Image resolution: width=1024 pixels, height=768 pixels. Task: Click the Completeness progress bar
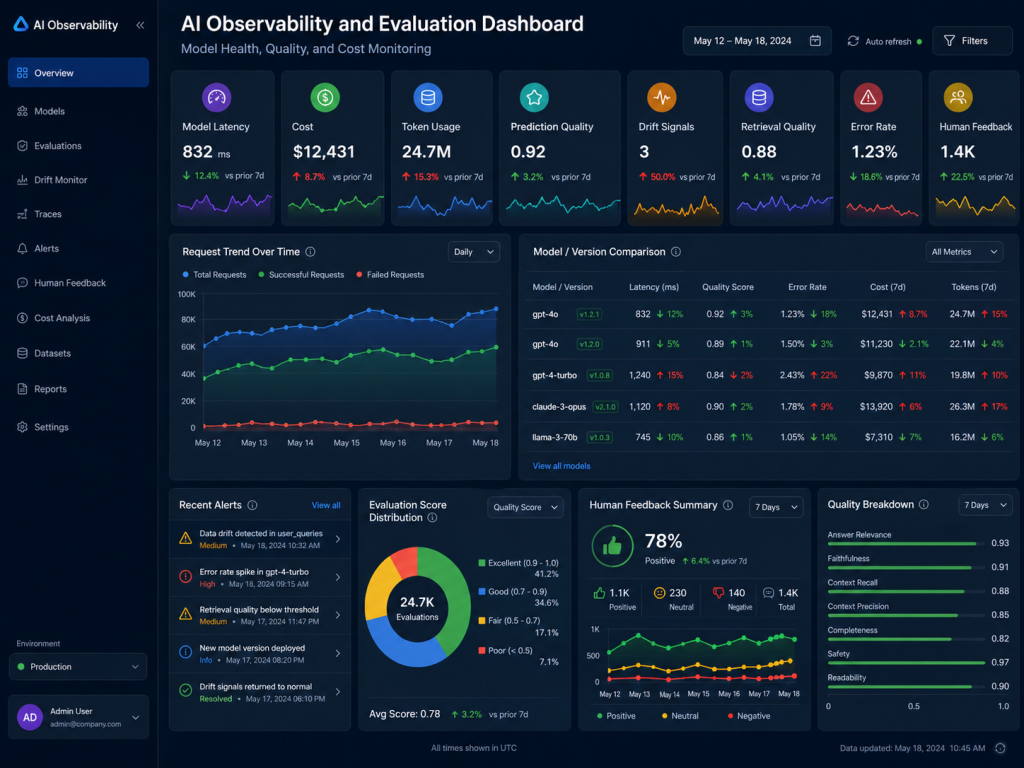coord(906,639)
